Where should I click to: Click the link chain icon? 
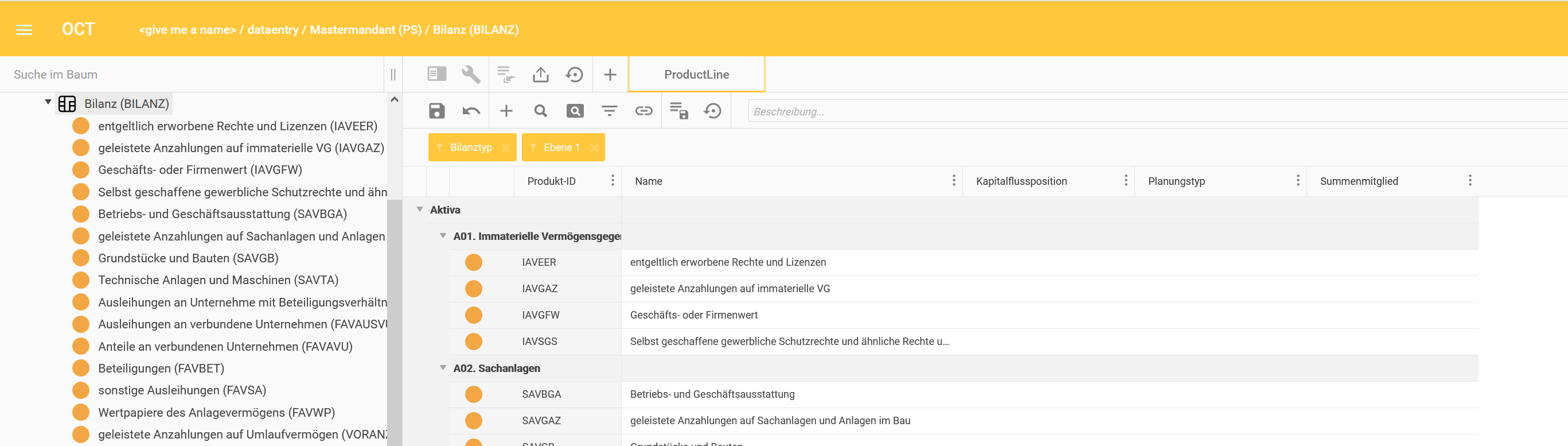pyautogui.click(x=643, y=111)
